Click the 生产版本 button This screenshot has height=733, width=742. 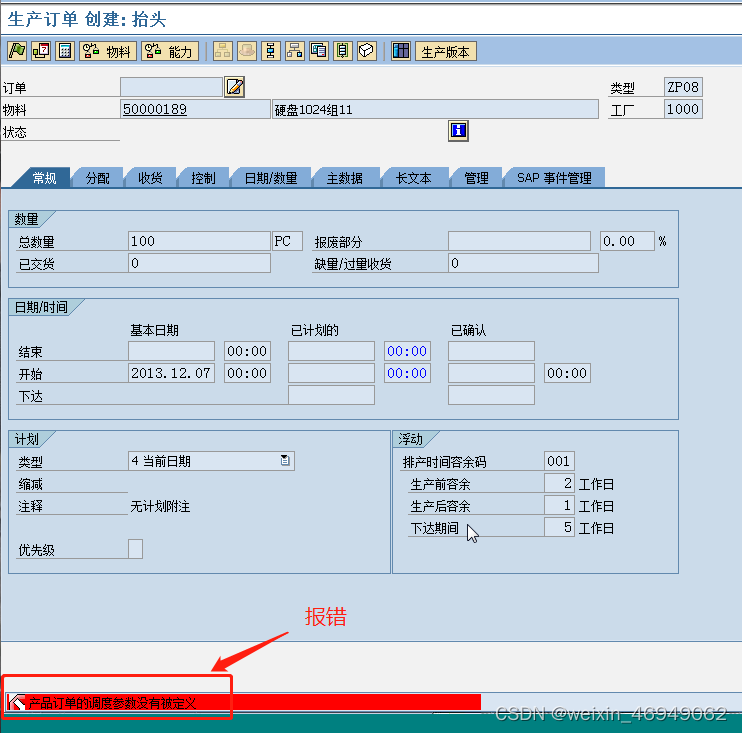pyautogui.click(x=446, y=51)
